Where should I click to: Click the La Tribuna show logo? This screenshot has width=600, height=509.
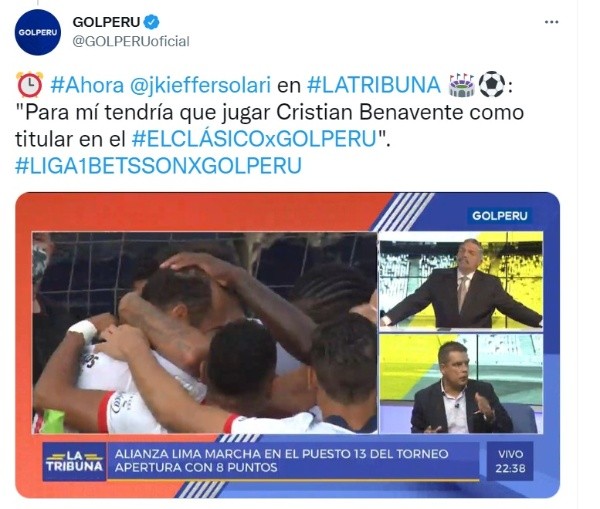pyautogui.click(x=75, y=462)
